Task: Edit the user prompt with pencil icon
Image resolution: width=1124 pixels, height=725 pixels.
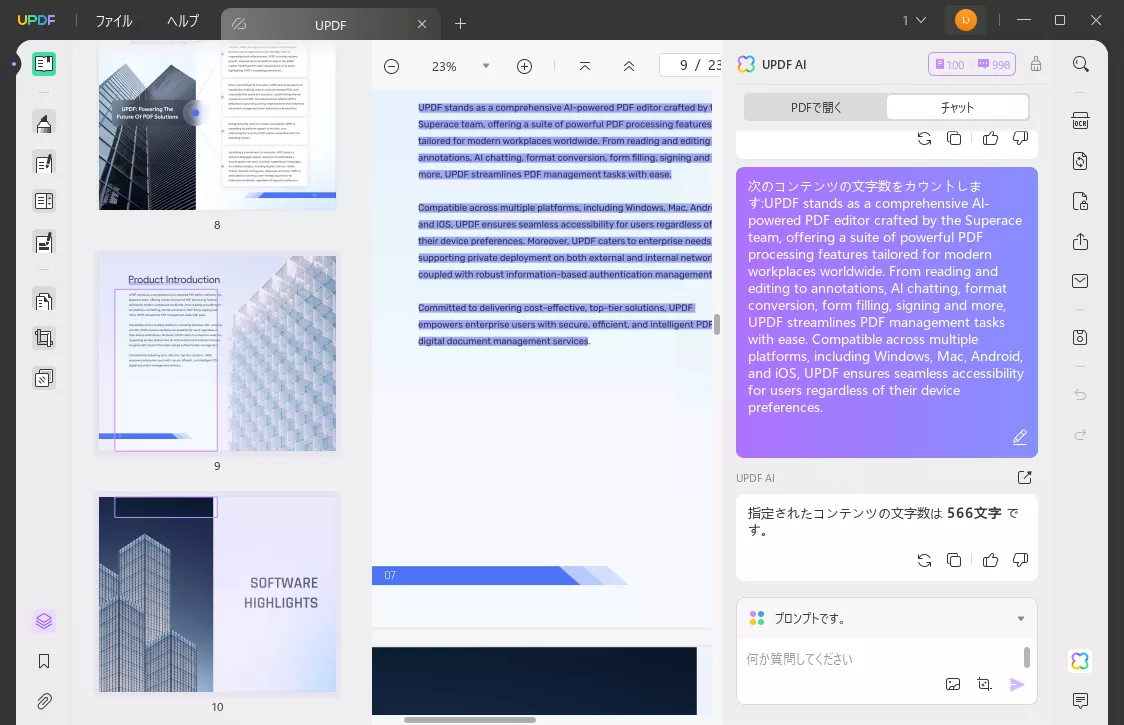Action: [1020, 437]
